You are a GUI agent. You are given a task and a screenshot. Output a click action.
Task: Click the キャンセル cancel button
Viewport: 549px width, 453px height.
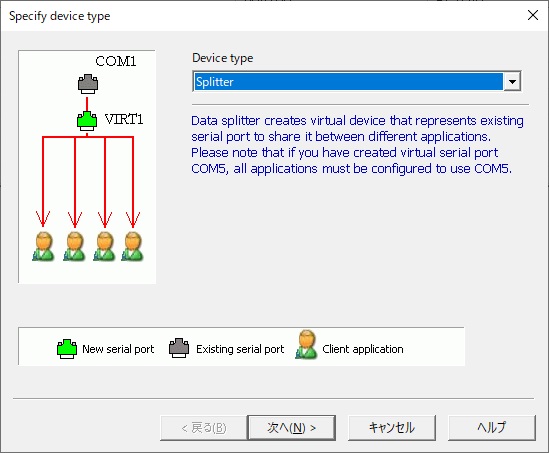pos(392,427)
